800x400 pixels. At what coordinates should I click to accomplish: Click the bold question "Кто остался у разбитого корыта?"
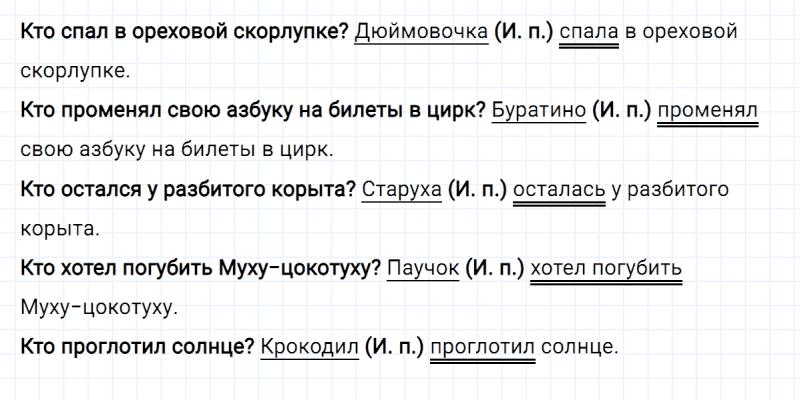188,189
